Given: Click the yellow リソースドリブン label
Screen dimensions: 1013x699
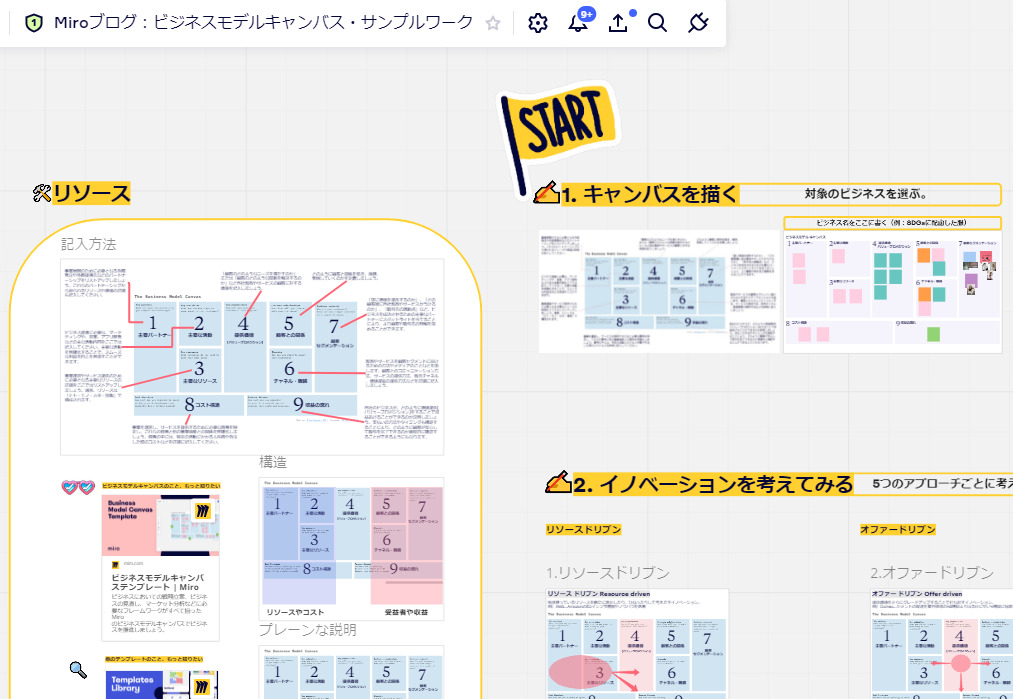Looking at the screenshot, I should click(583, 529).
